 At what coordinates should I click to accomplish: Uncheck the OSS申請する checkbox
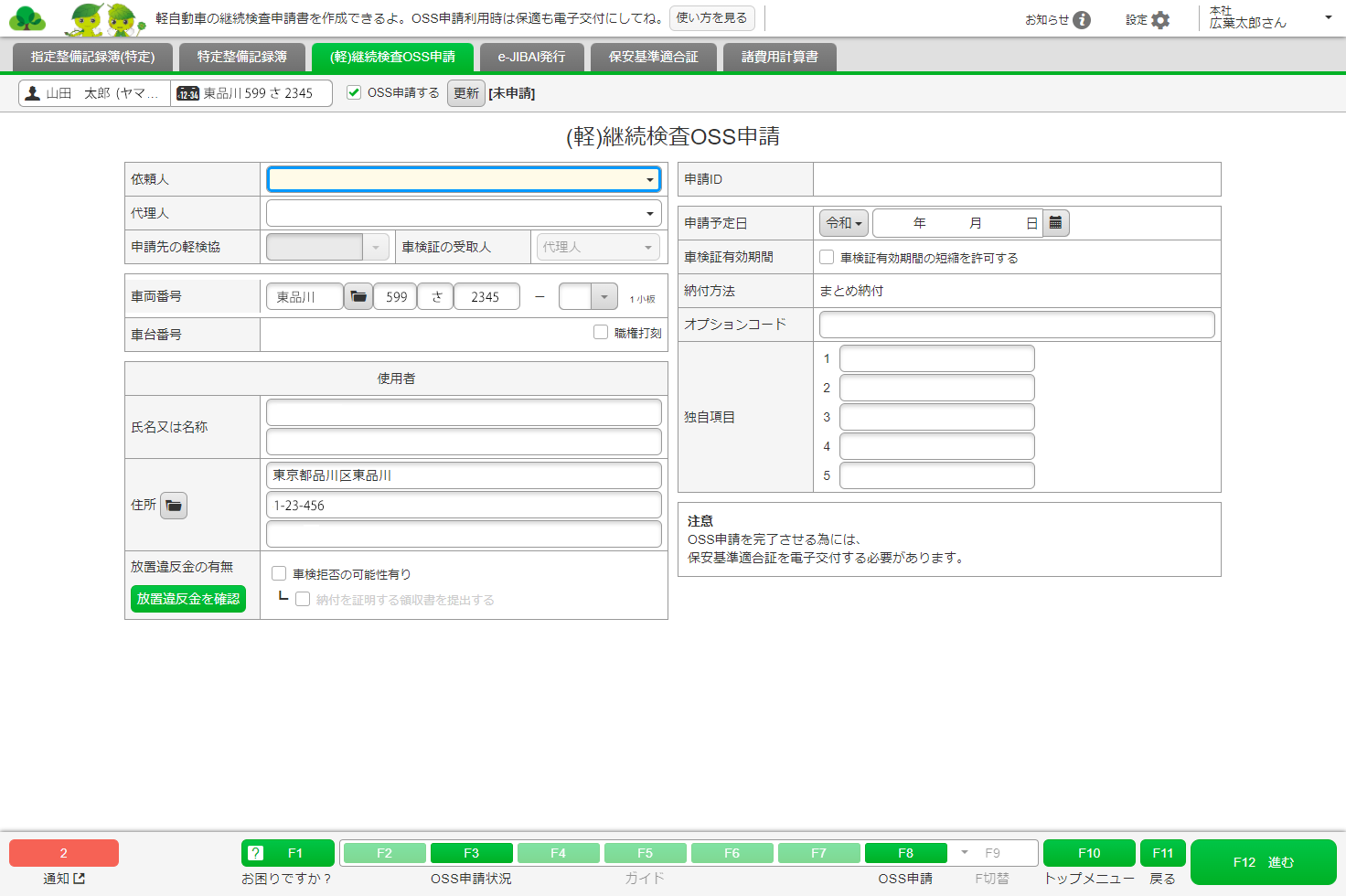point(354,92)
